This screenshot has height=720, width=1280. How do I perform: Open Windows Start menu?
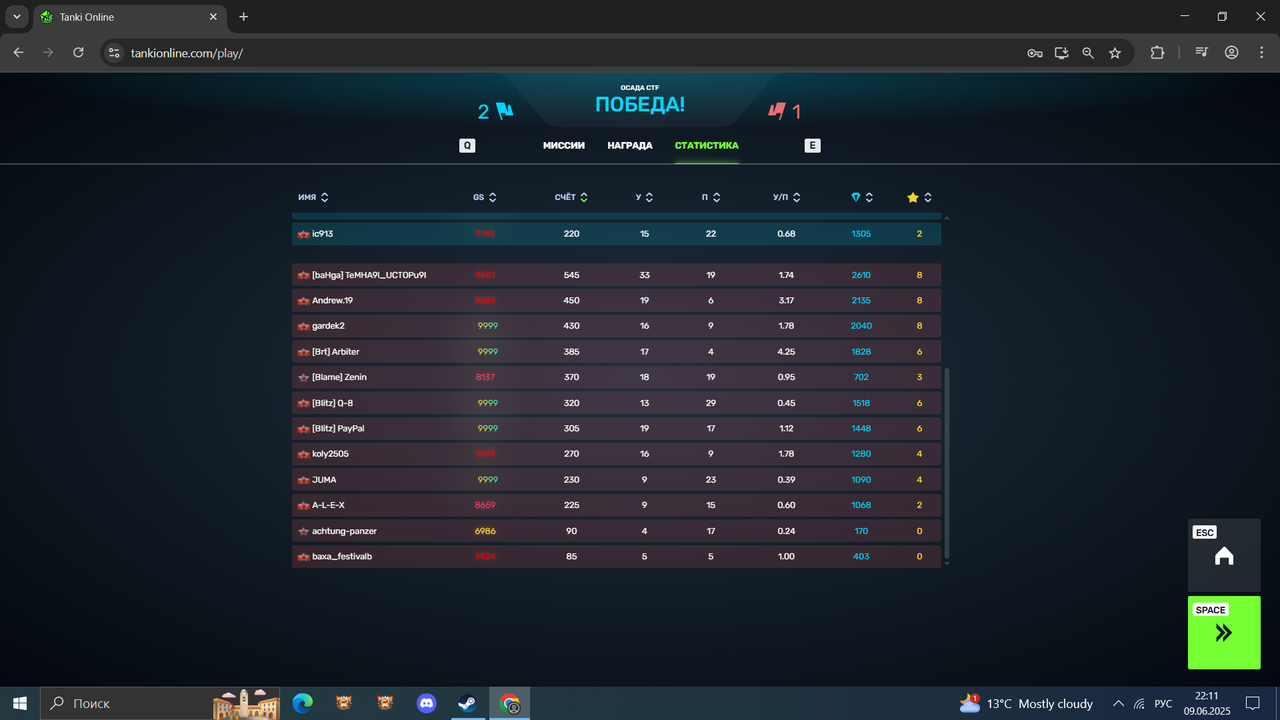(20, 703)
